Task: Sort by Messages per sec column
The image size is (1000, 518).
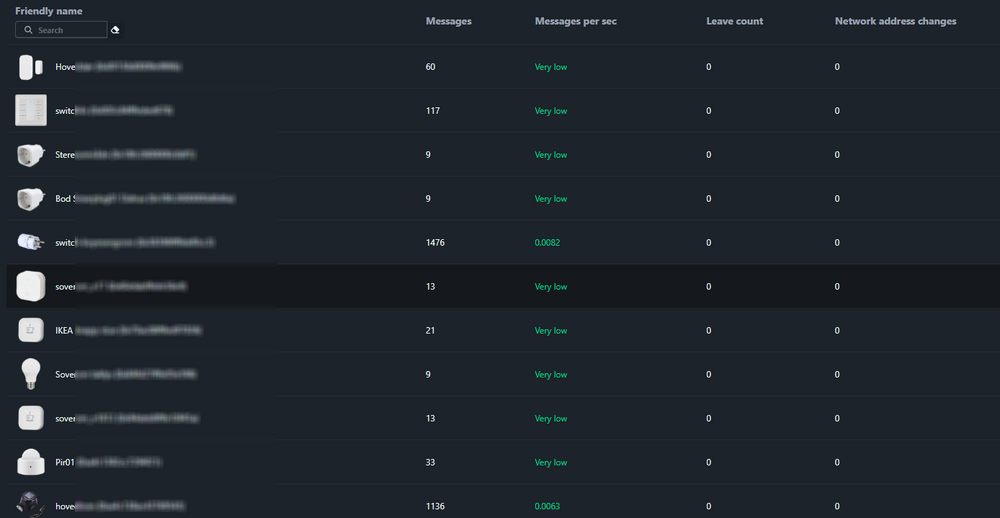Action: click(x=575, y=21)
